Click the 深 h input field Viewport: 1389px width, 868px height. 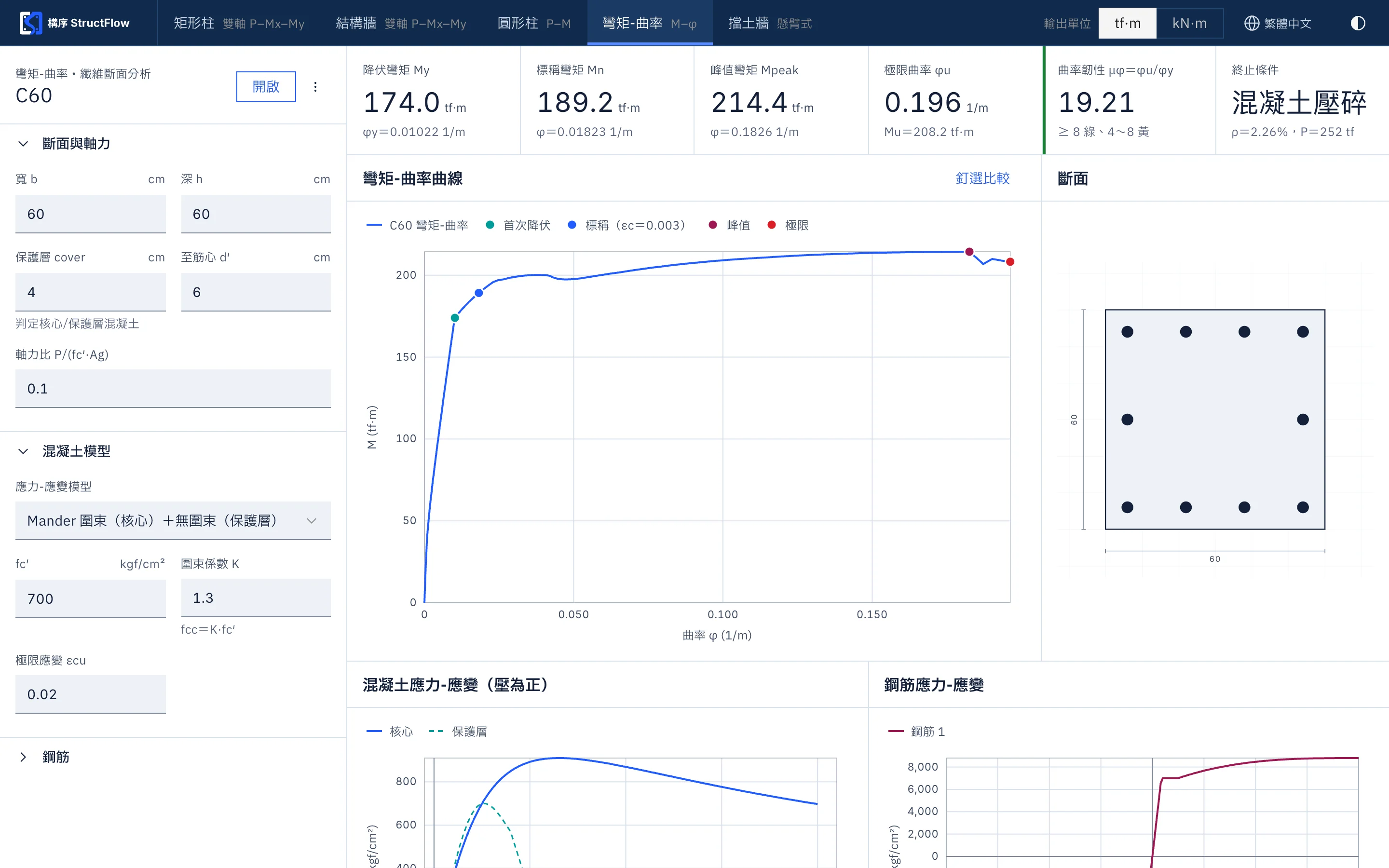[256, 214]
